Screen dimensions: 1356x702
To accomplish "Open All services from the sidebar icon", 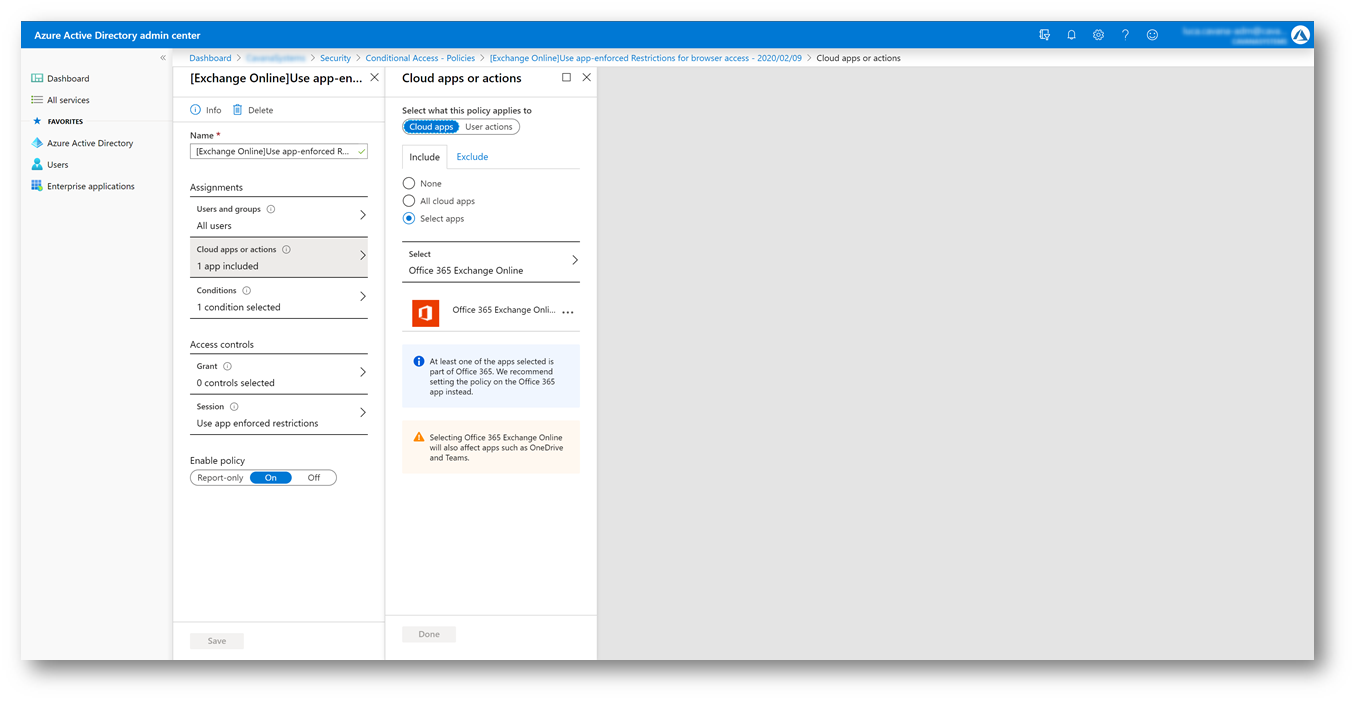I will (x=37, y=100).
